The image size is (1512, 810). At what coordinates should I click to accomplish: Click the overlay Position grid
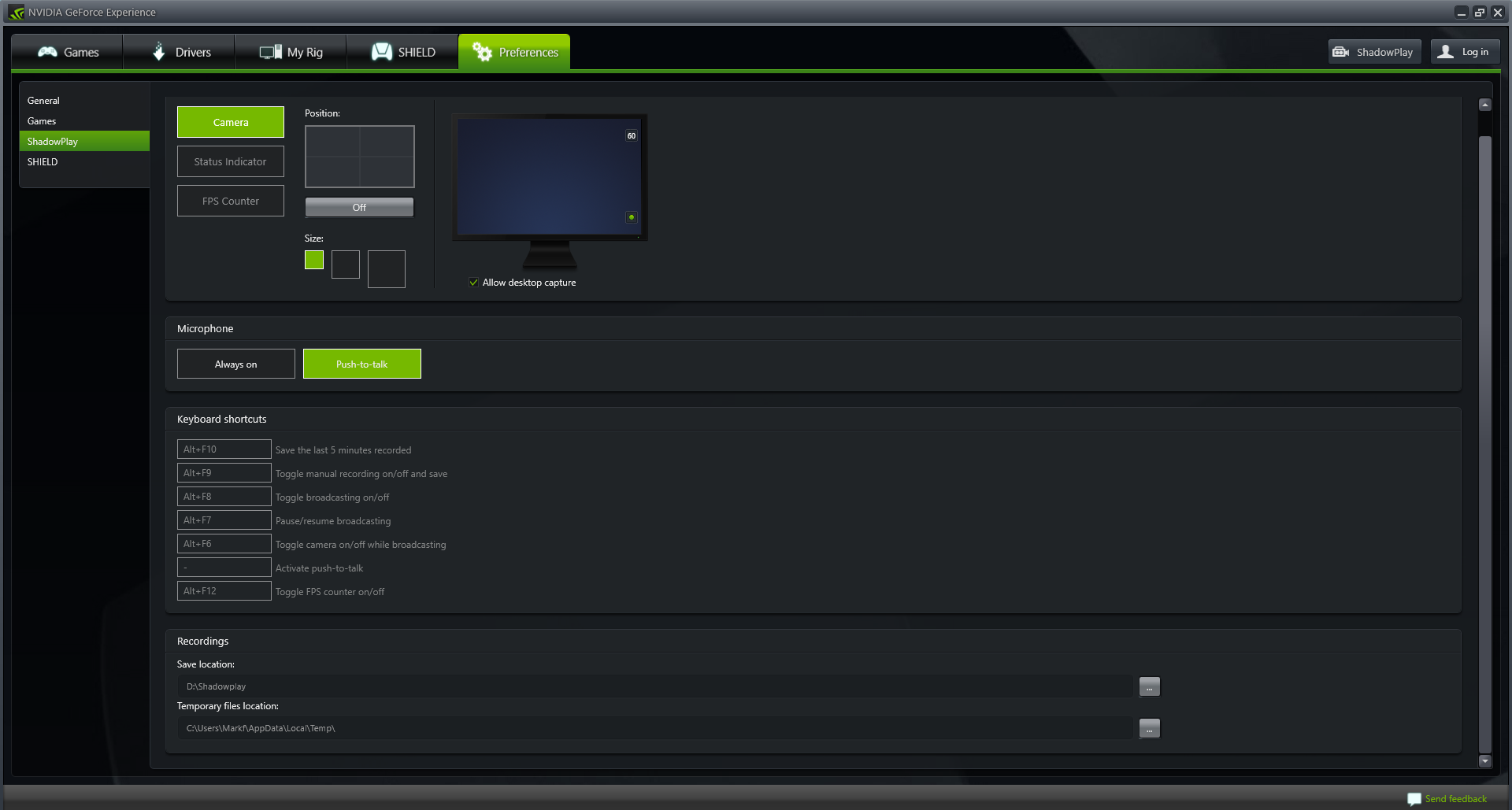click(x=360, y=157)
